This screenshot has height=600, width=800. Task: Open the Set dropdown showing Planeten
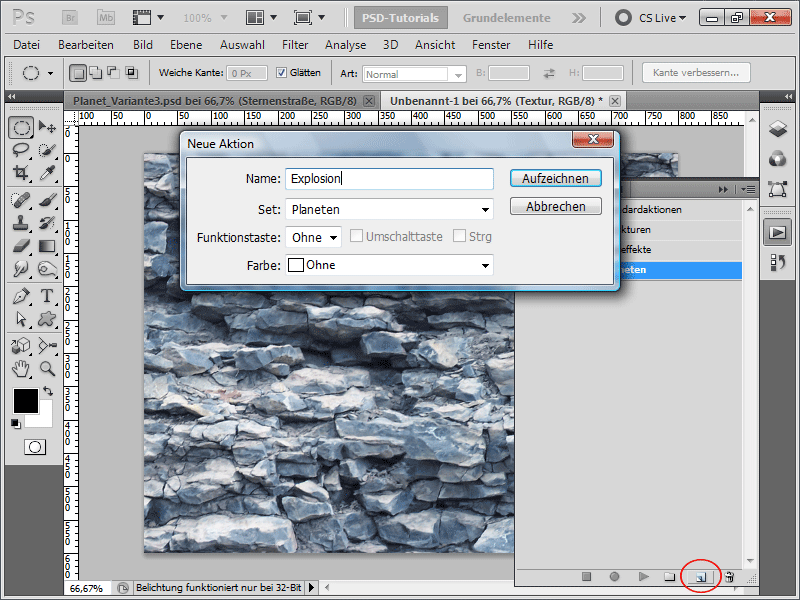click(x=389, y=209)
